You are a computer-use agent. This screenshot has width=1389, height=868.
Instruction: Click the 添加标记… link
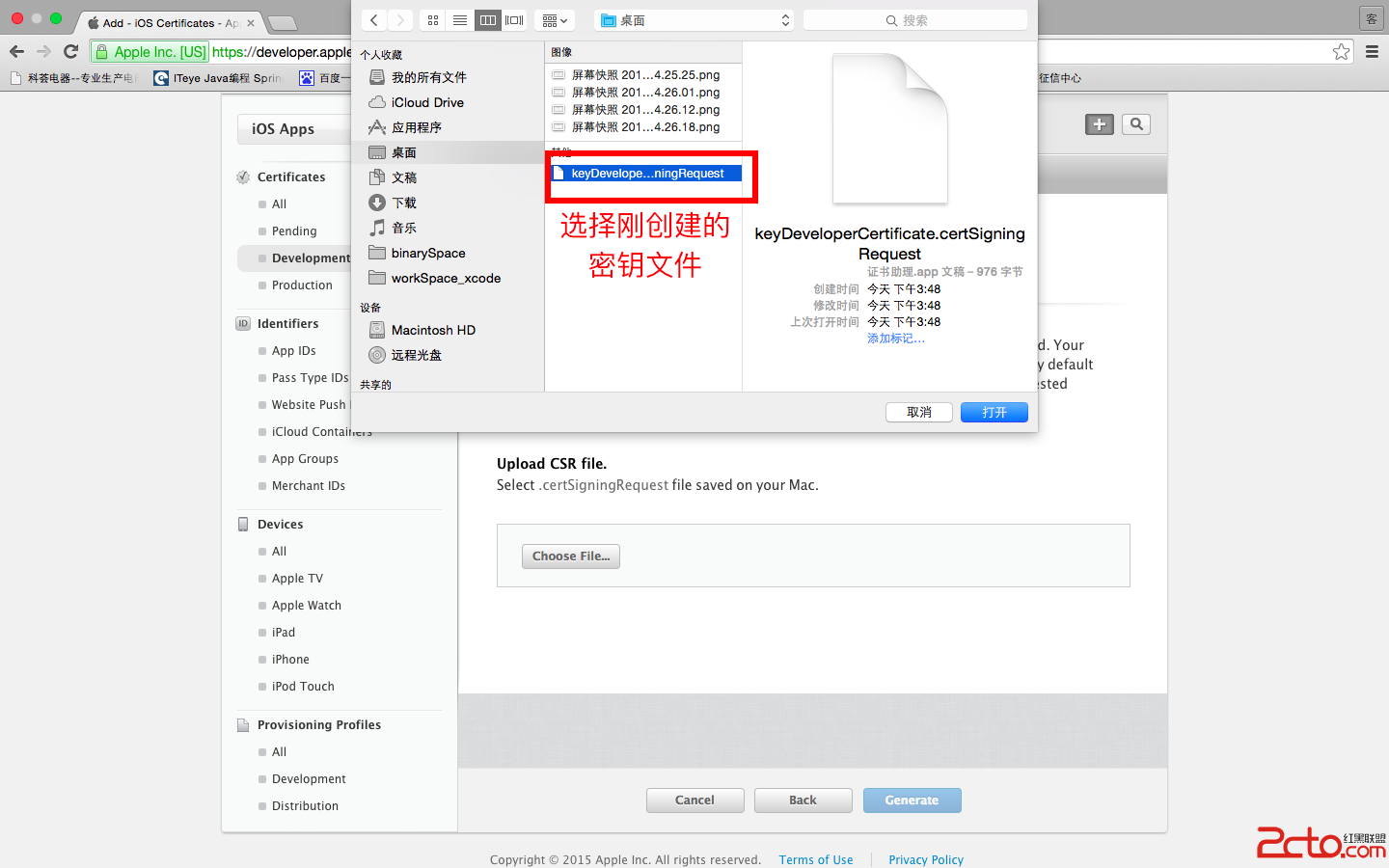coord(896,339)
